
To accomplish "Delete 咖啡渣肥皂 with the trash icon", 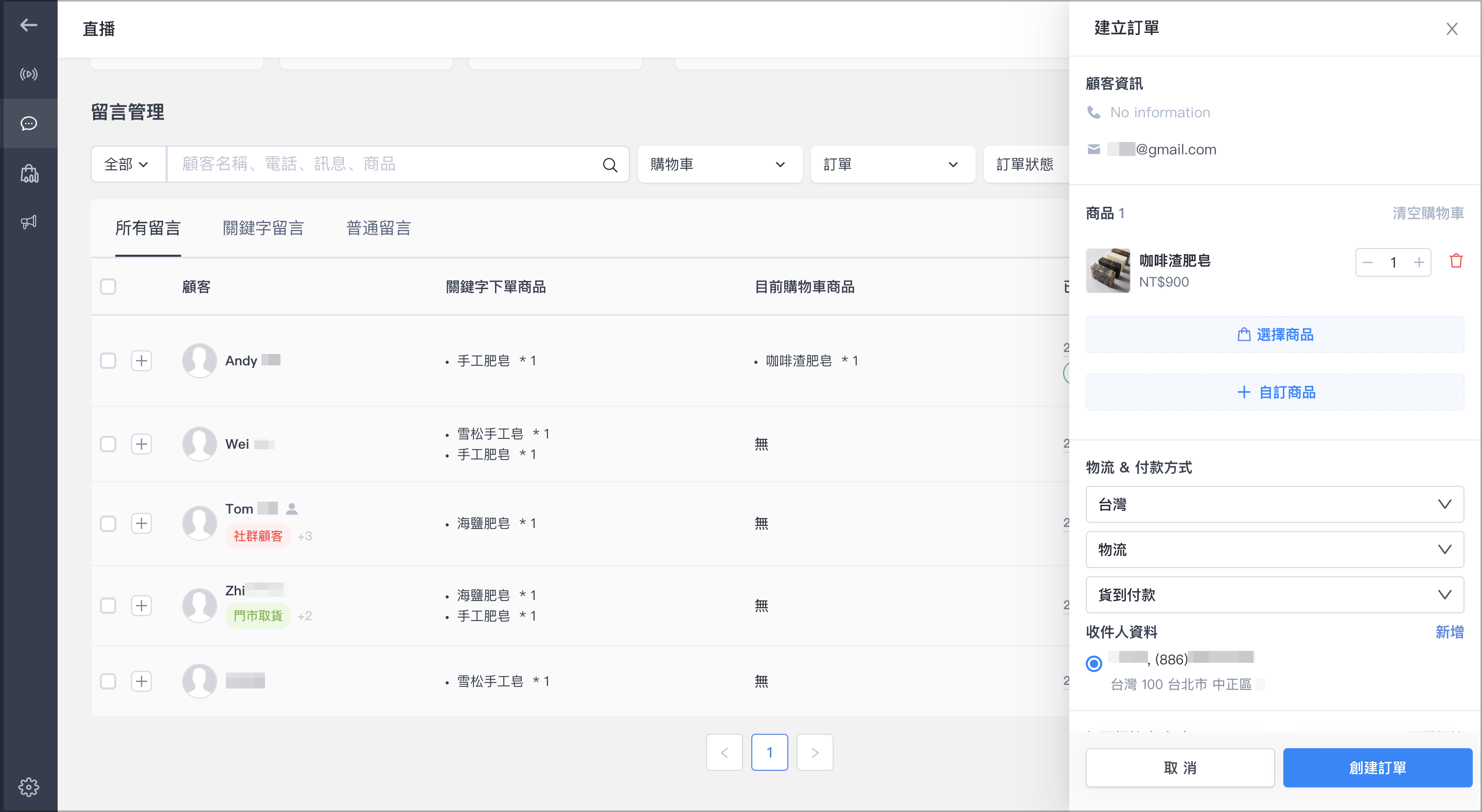I will (x=1456, y=261).
